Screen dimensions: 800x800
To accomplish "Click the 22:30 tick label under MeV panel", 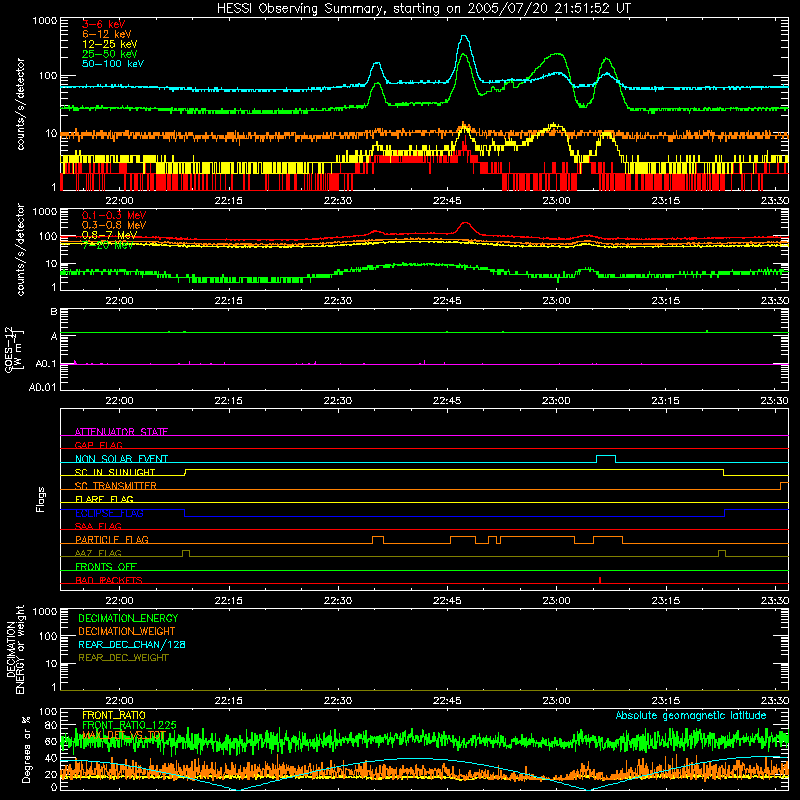I will tap(338, 301).
